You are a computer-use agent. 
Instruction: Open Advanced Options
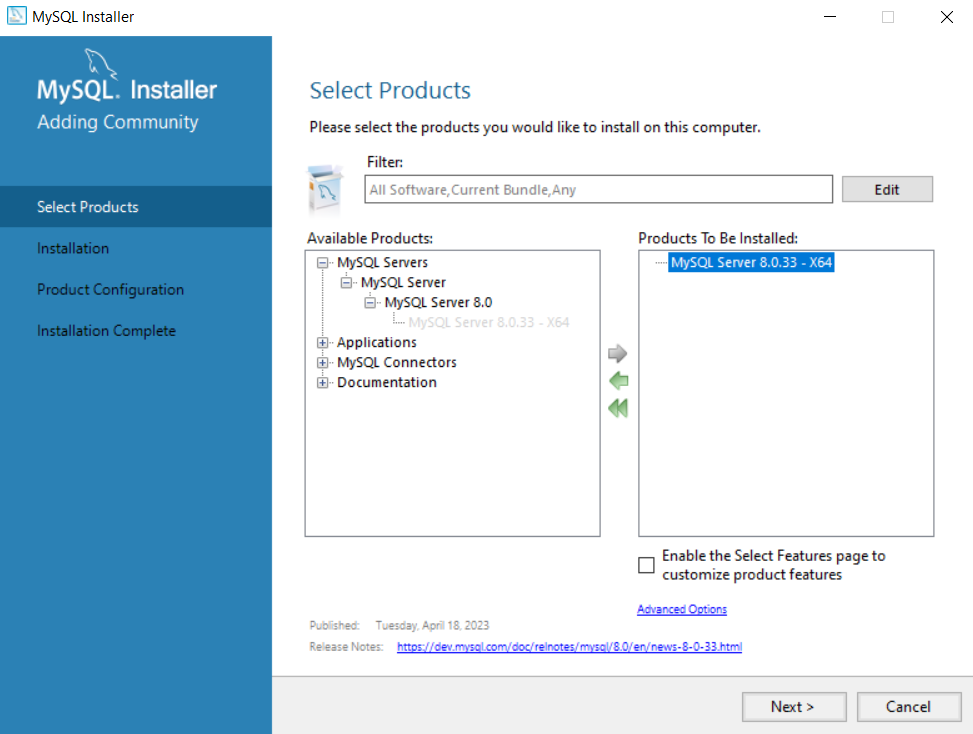coord(681,609)
